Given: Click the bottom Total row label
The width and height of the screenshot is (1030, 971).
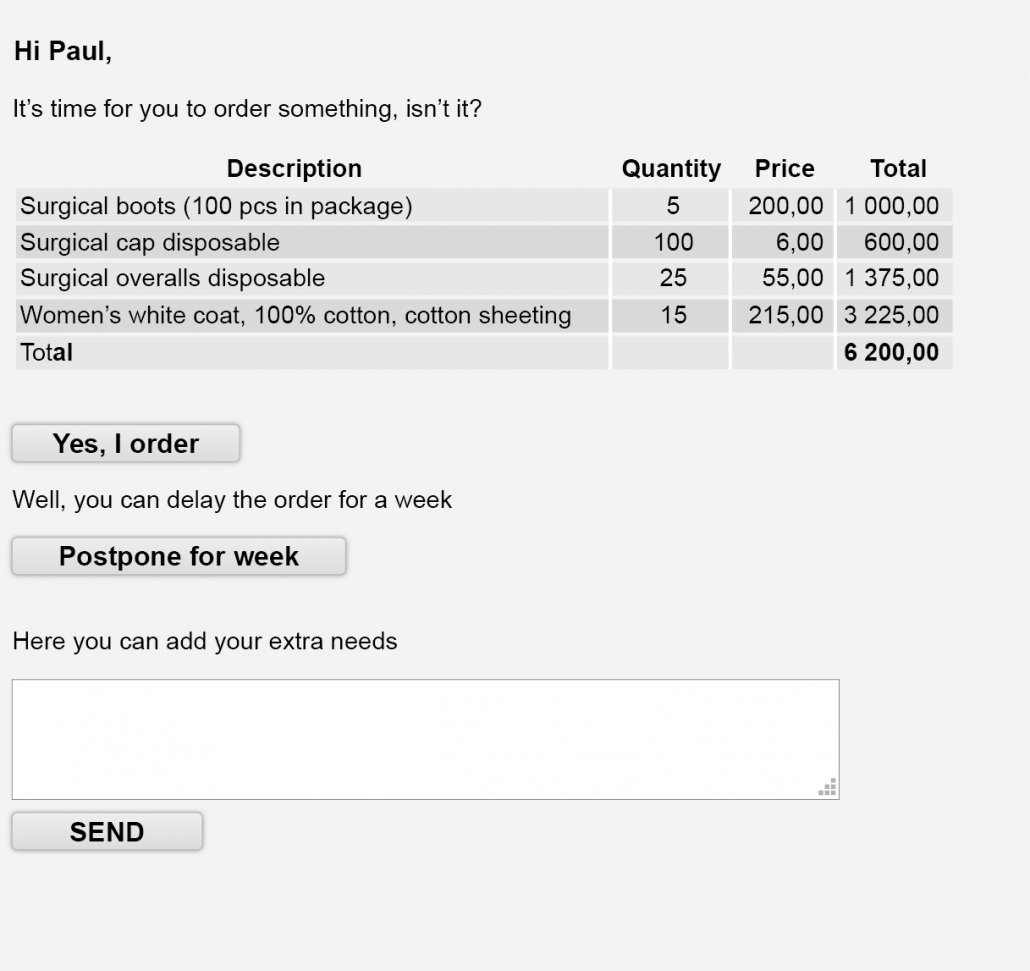Looking at the screenshot, I should pos(47,352).
